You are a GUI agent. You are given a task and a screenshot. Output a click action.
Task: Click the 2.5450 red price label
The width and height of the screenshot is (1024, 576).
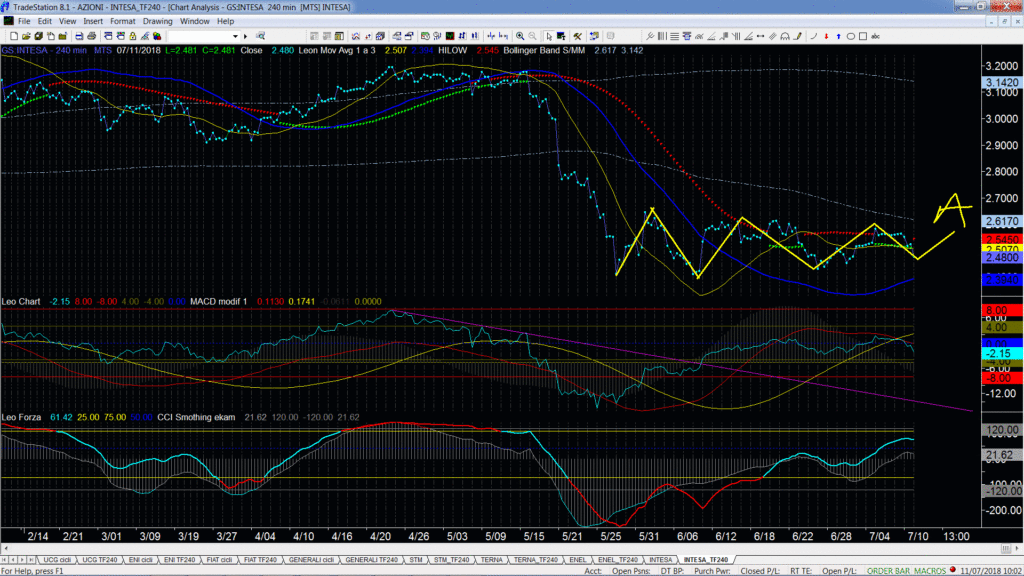pos(1001,240)
